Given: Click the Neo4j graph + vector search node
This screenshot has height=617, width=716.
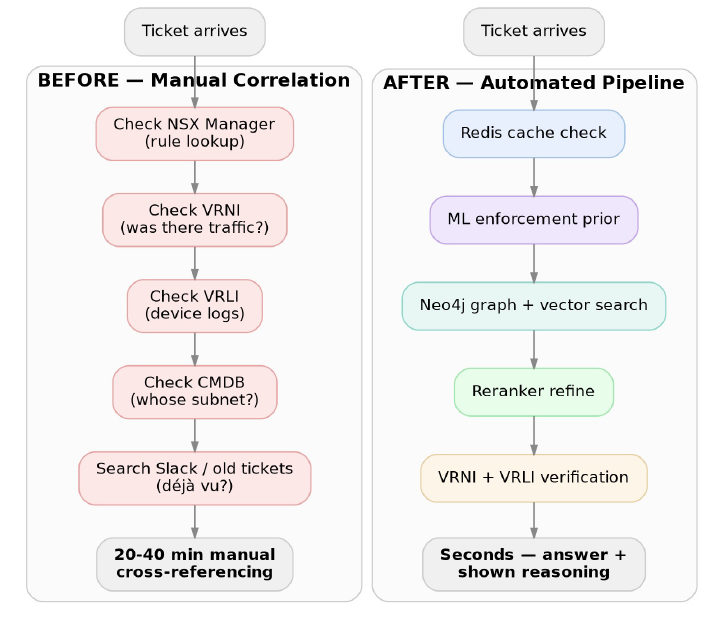Looking at the screenshot, I should pos(534,306).
